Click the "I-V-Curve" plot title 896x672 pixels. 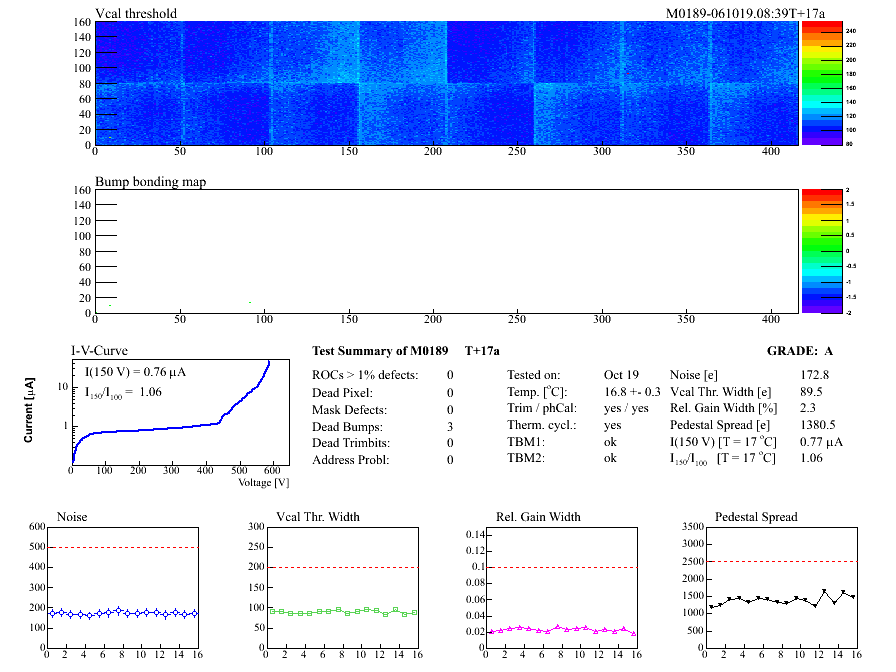point(100,351)
